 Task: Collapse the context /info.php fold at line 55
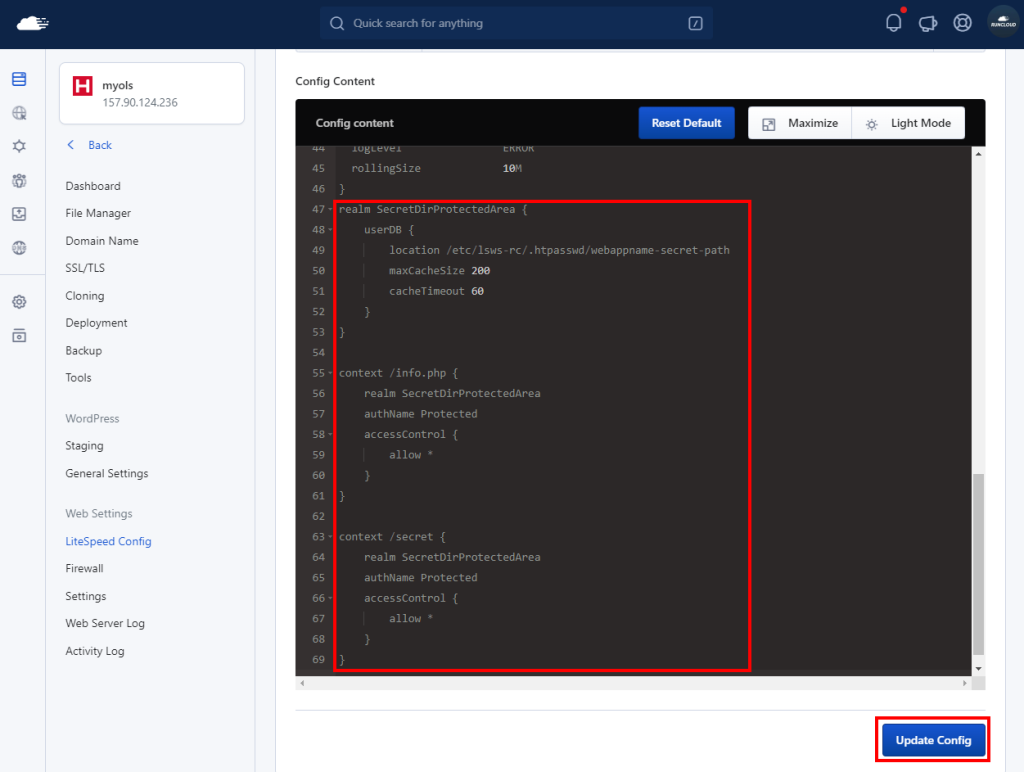click(330, 374)
